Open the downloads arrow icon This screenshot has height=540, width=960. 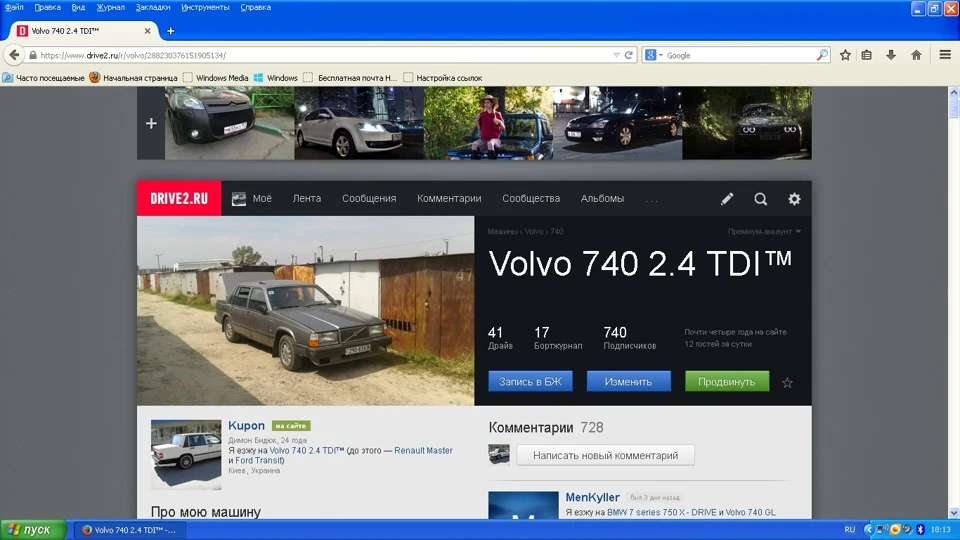point(891,55)
